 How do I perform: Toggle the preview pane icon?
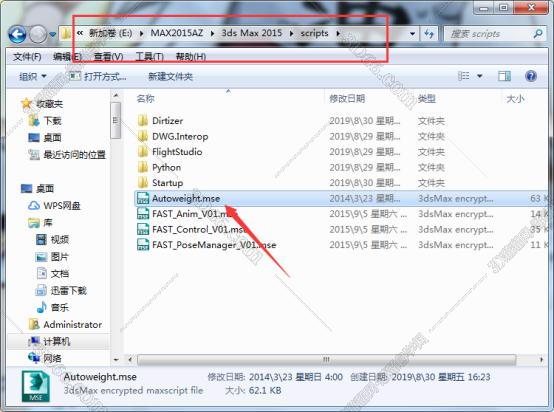click(x=504, y=76)
